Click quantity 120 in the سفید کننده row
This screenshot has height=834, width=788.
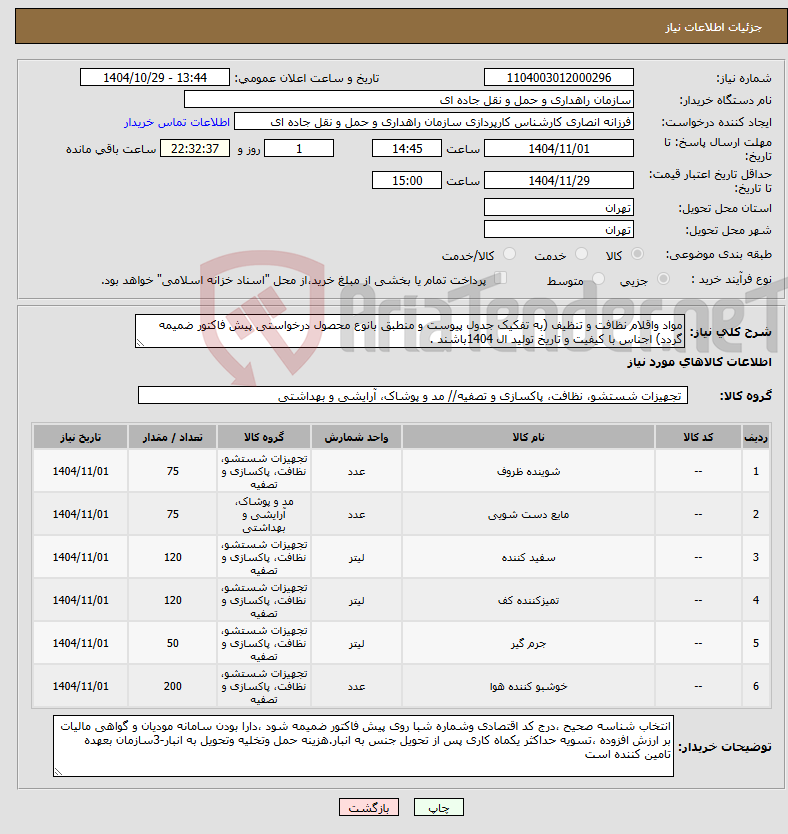coord(173,557)
